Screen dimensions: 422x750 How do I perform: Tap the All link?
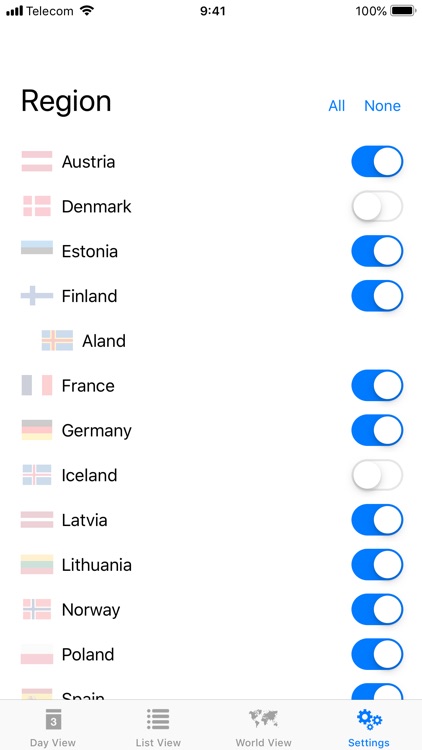coord(336,106)
